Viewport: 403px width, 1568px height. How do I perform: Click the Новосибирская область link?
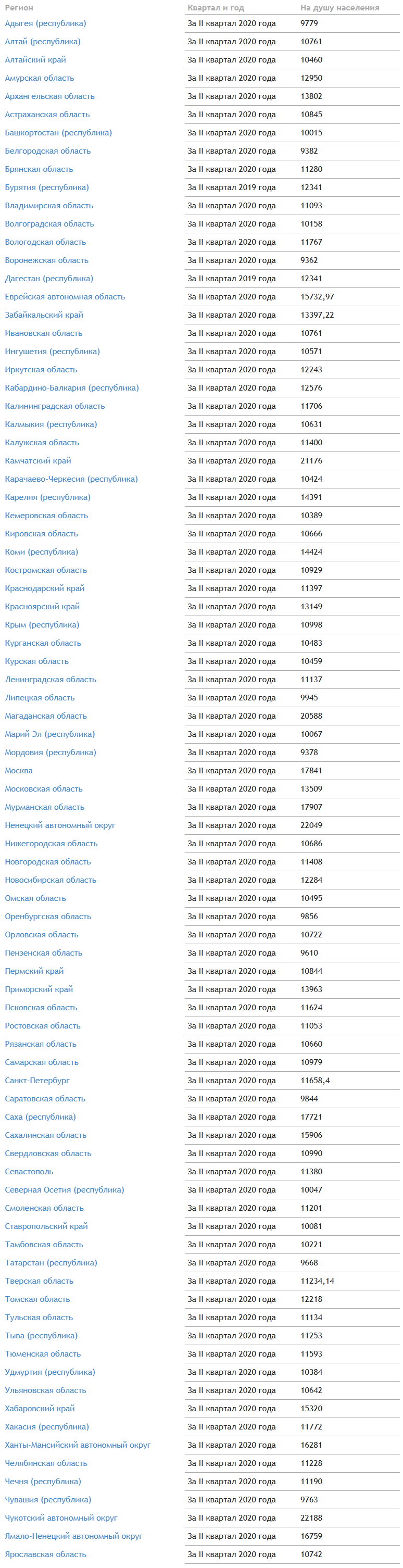coord(51,880)
